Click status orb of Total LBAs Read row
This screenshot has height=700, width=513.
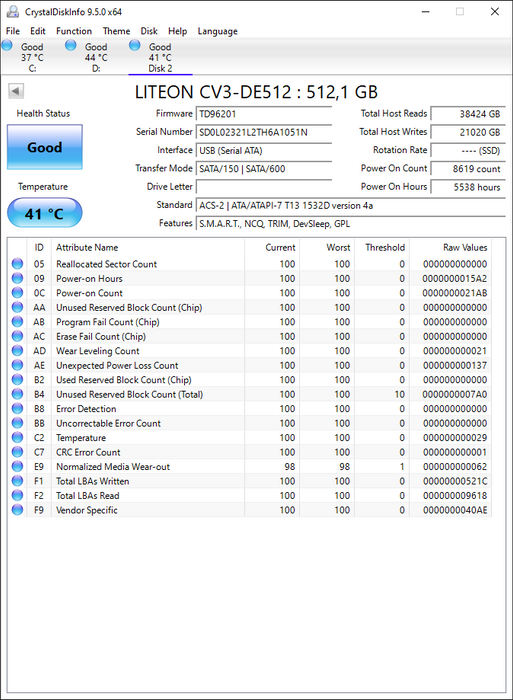coord(17,495)
